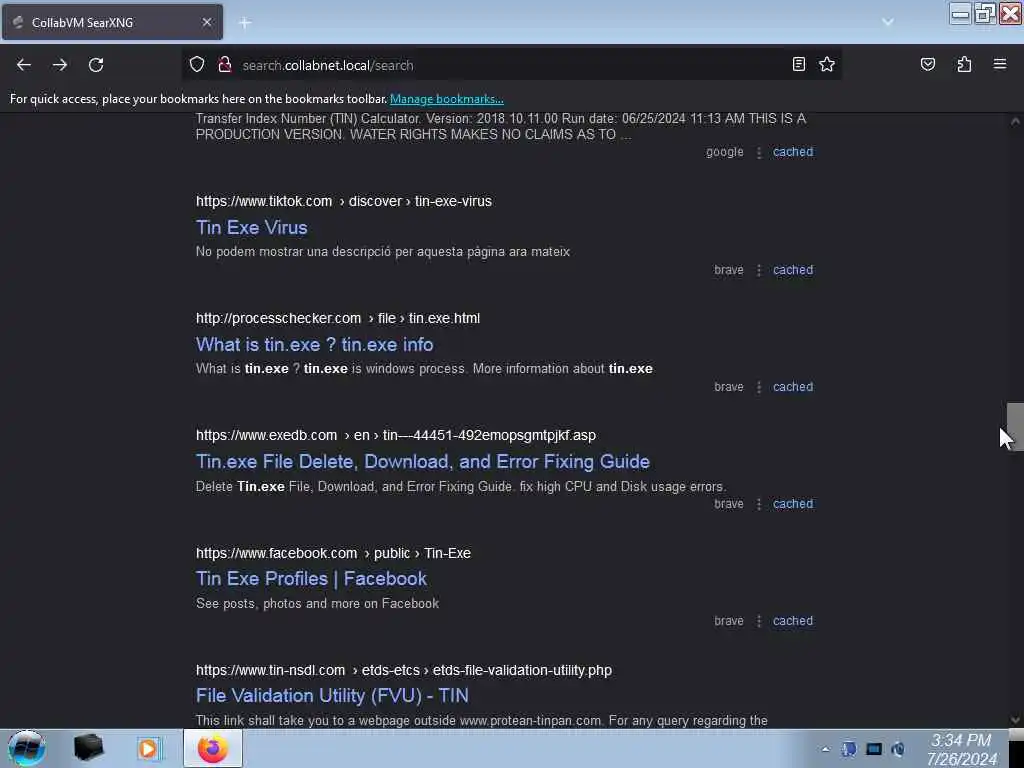Open a new browser tab
This screenshot has width=1024, height=768.
click(245, 23)
